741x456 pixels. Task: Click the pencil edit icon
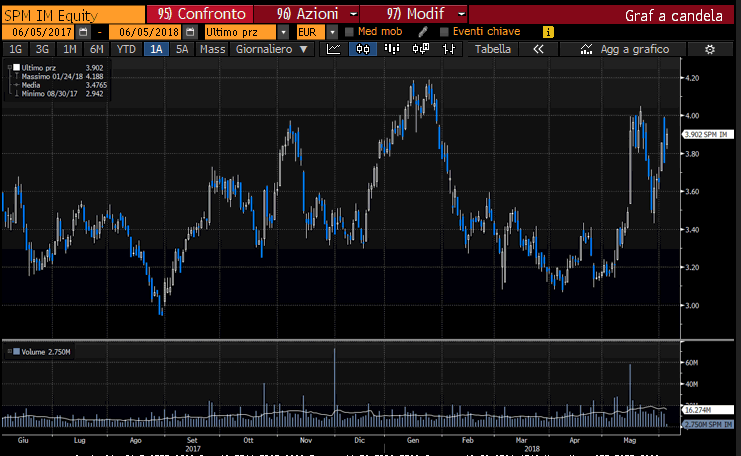tap(423, 32)
